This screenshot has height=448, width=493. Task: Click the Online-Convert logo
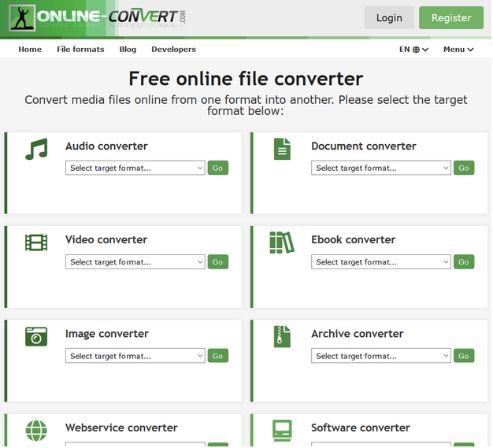(x=97, y=17)
